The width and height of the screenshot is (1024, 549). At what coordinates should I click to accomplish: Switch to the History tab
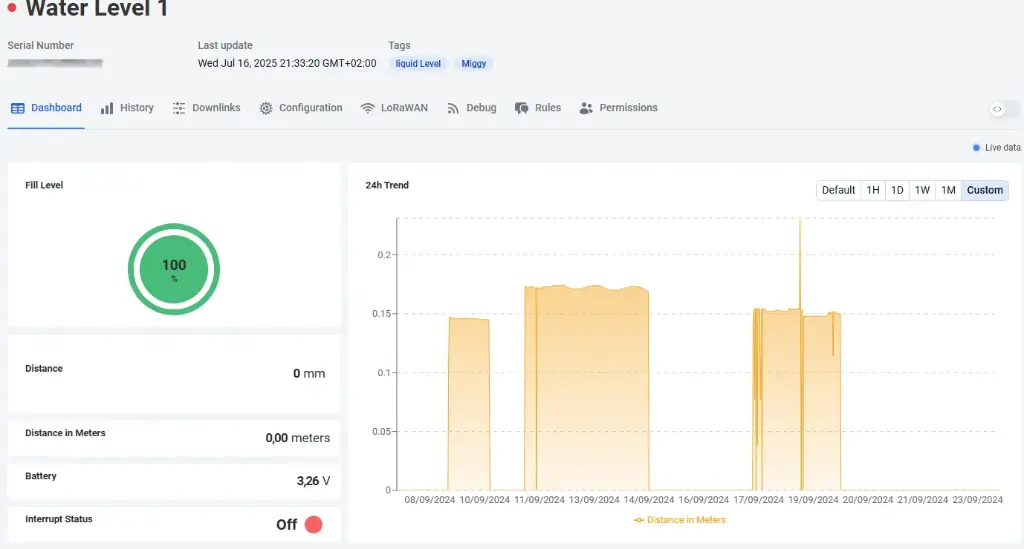click(127, 108)
